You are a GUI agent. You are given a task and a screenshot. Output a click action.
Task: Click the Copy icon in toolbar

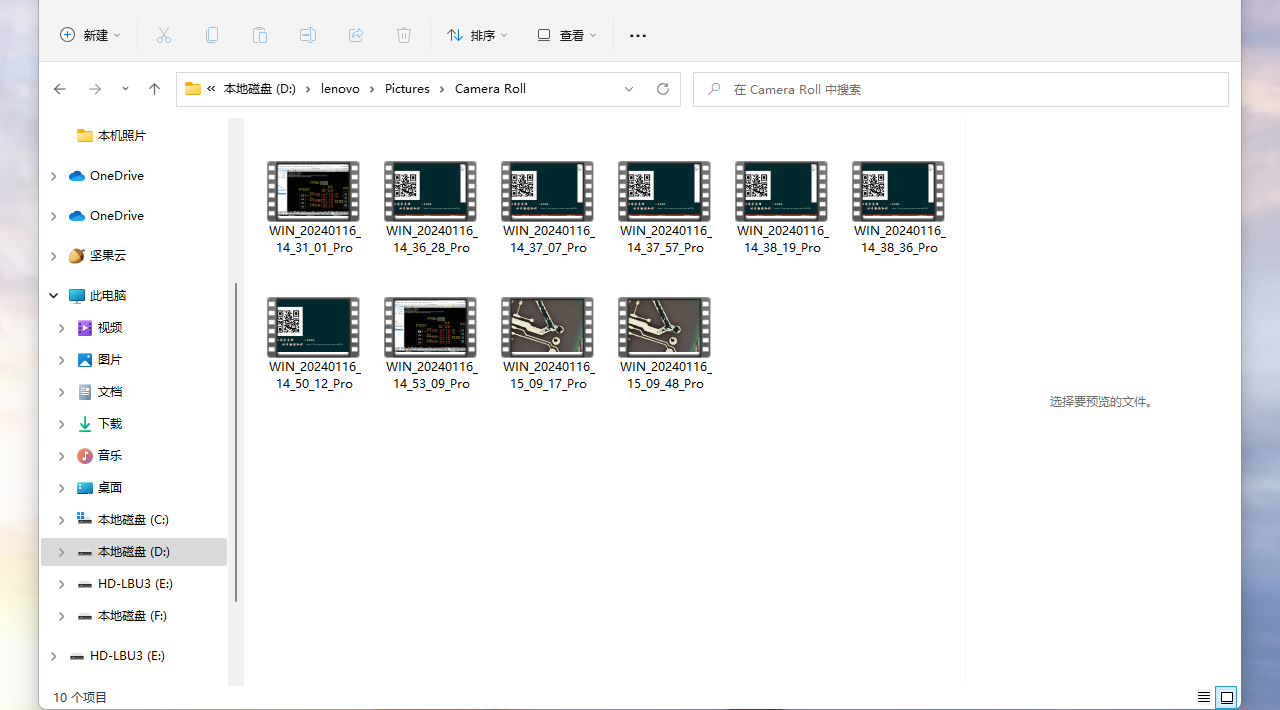[x=212, y=35]
